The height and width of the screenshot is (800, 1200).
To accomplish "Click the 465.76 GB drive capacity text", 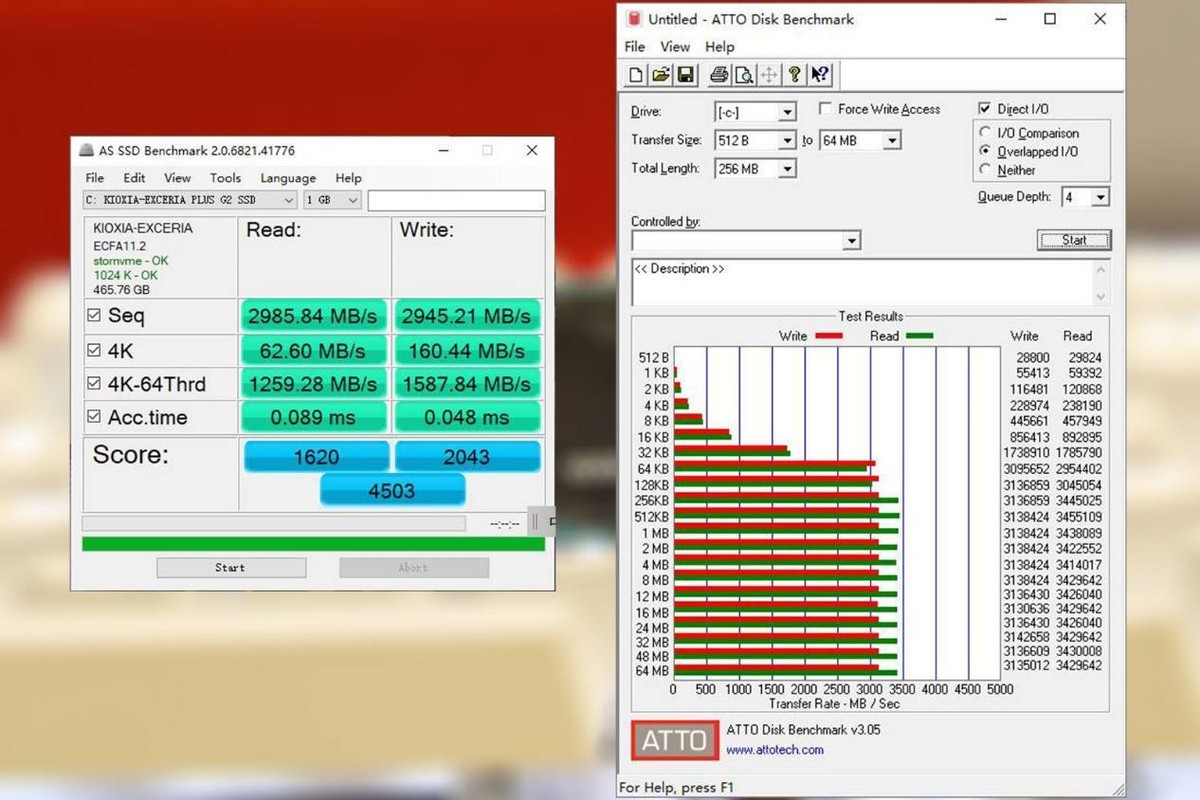I will point(121,290).
